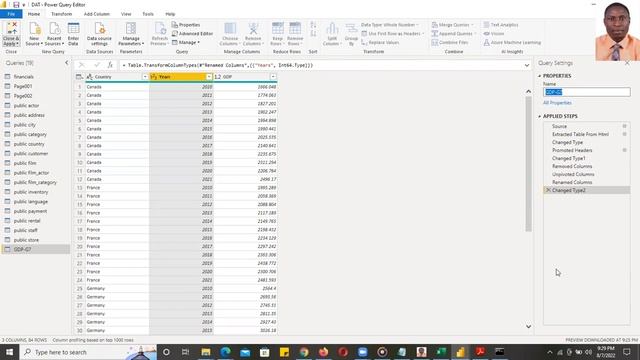Open the Advanced Editor
Screen dimensions: 640x360
pos(192,33)
